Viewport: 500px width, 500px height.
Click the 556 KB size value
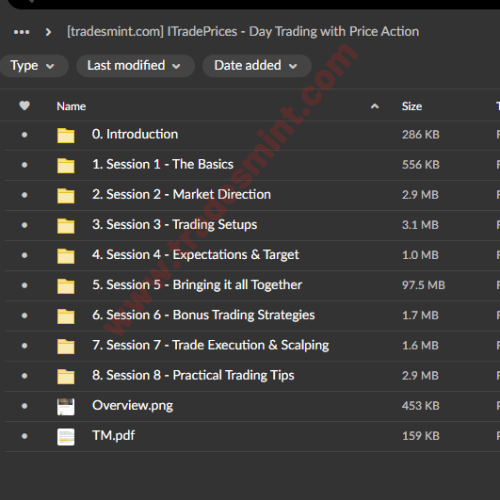tap(421, 165)
